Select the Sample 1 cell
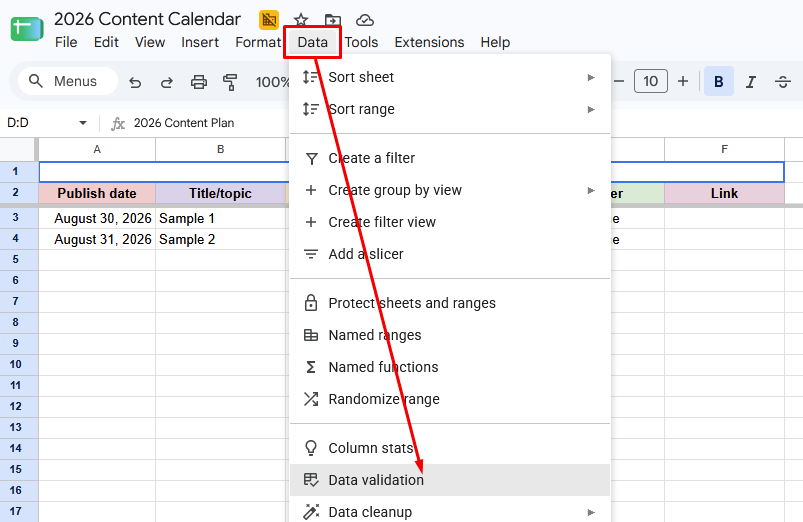This screenshot has width=803, height=522. click(221, 219)
